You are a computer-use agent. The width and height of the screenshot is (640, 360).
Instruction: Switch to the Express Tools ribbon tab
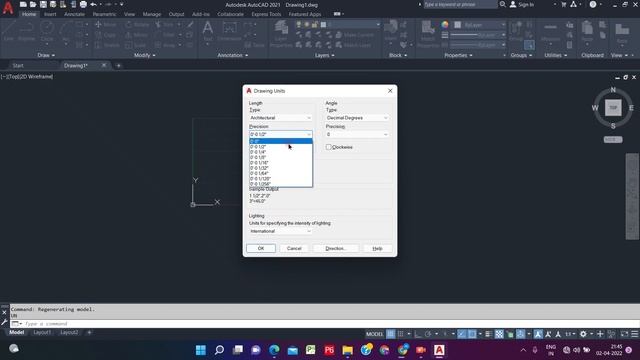[266, 14]
